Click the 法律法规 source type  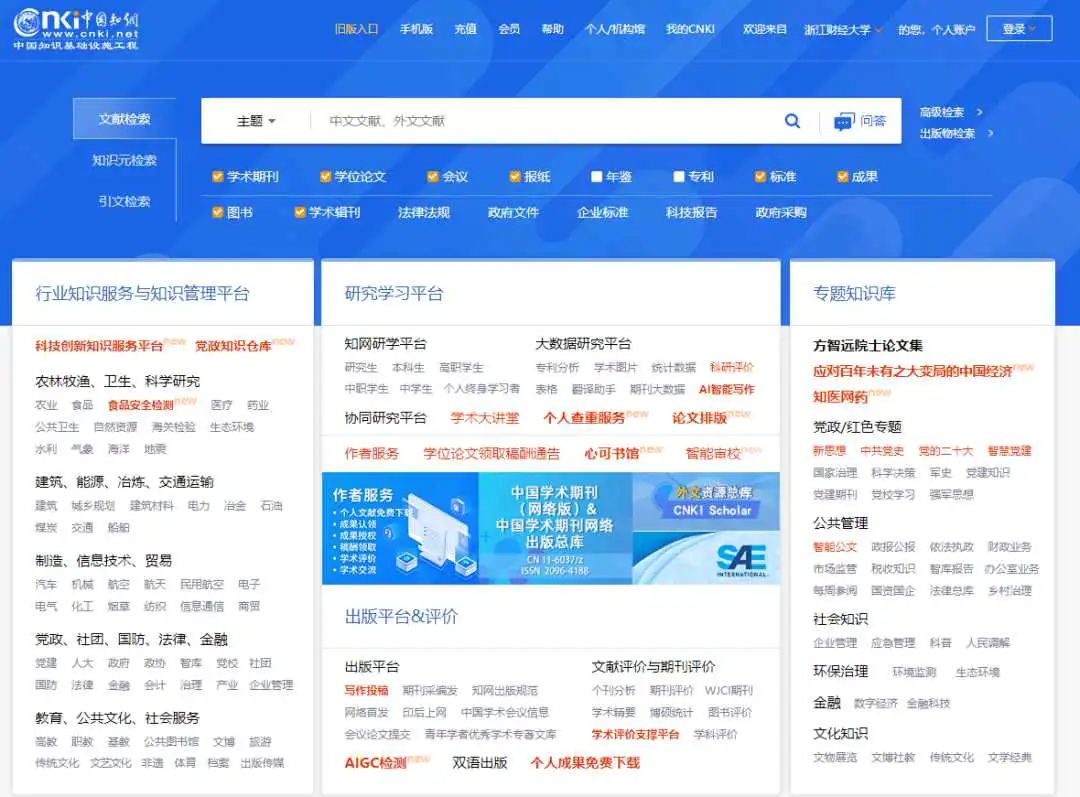(x=424, y=212)
